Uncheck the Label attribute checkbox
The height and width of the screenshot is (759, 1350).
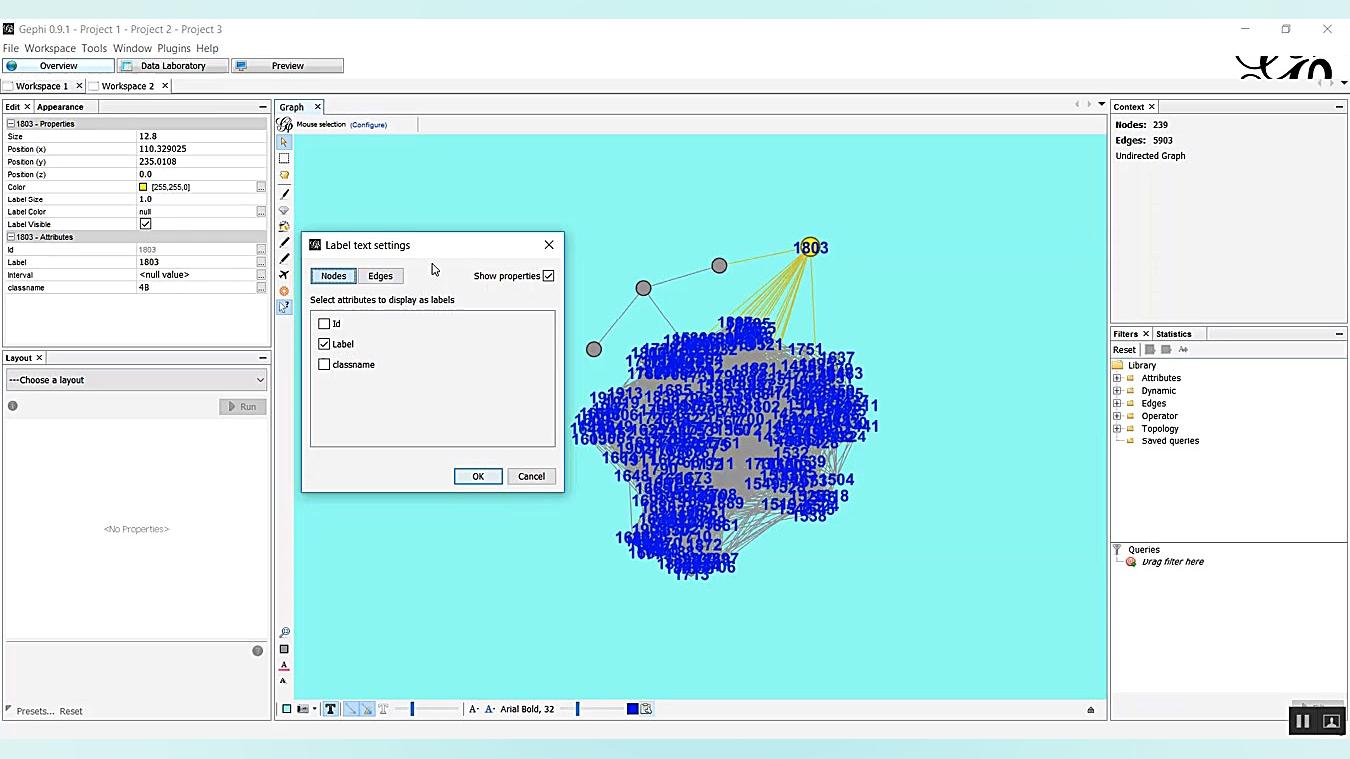pos(324,344)
